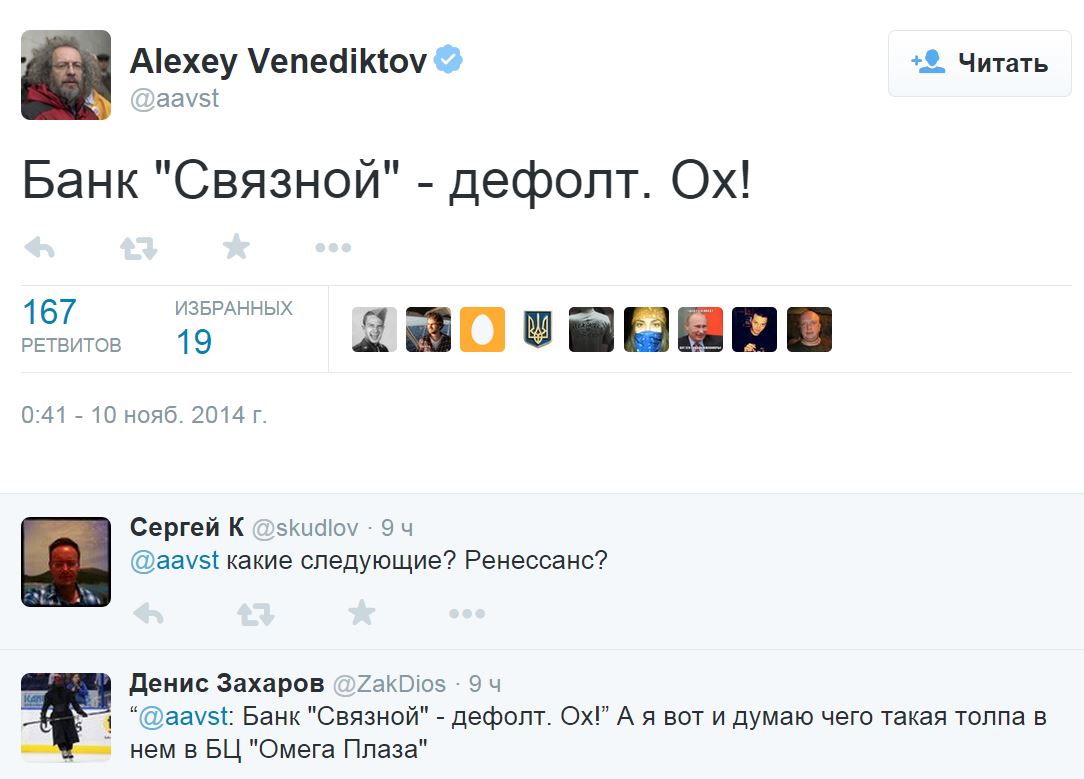
Task: Open the egg avatar among retweeters
Action: tap(482, 329)
